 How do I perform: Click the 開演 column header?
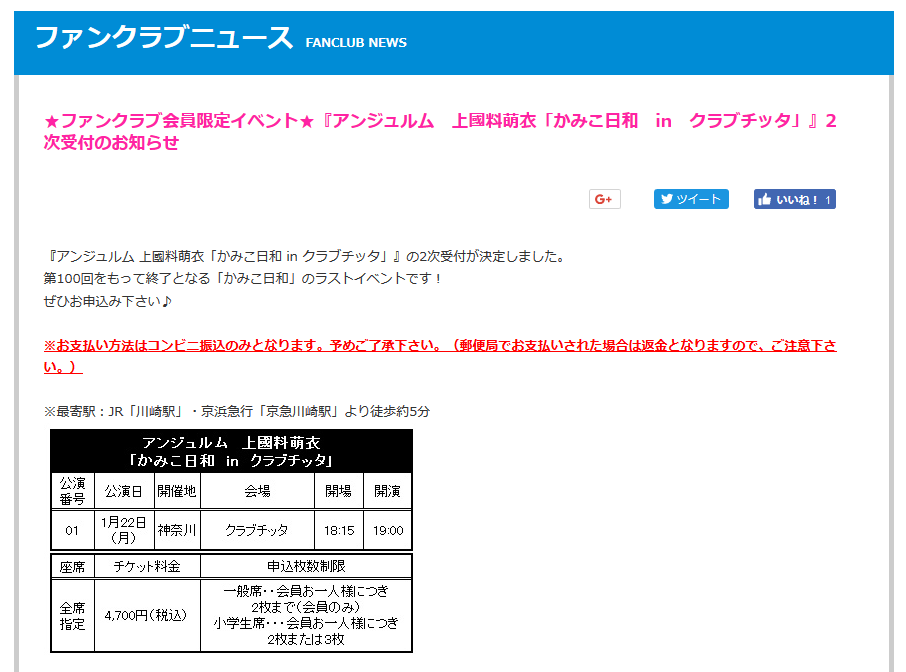click(x=388, y=491)
